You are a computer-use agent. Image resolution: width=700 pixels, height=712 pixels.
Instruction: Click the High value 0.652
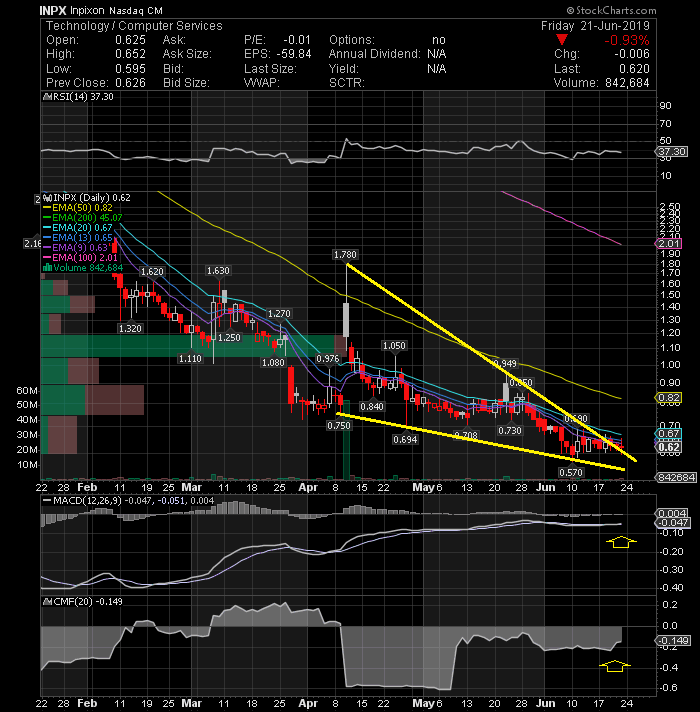tap(130, 54)
